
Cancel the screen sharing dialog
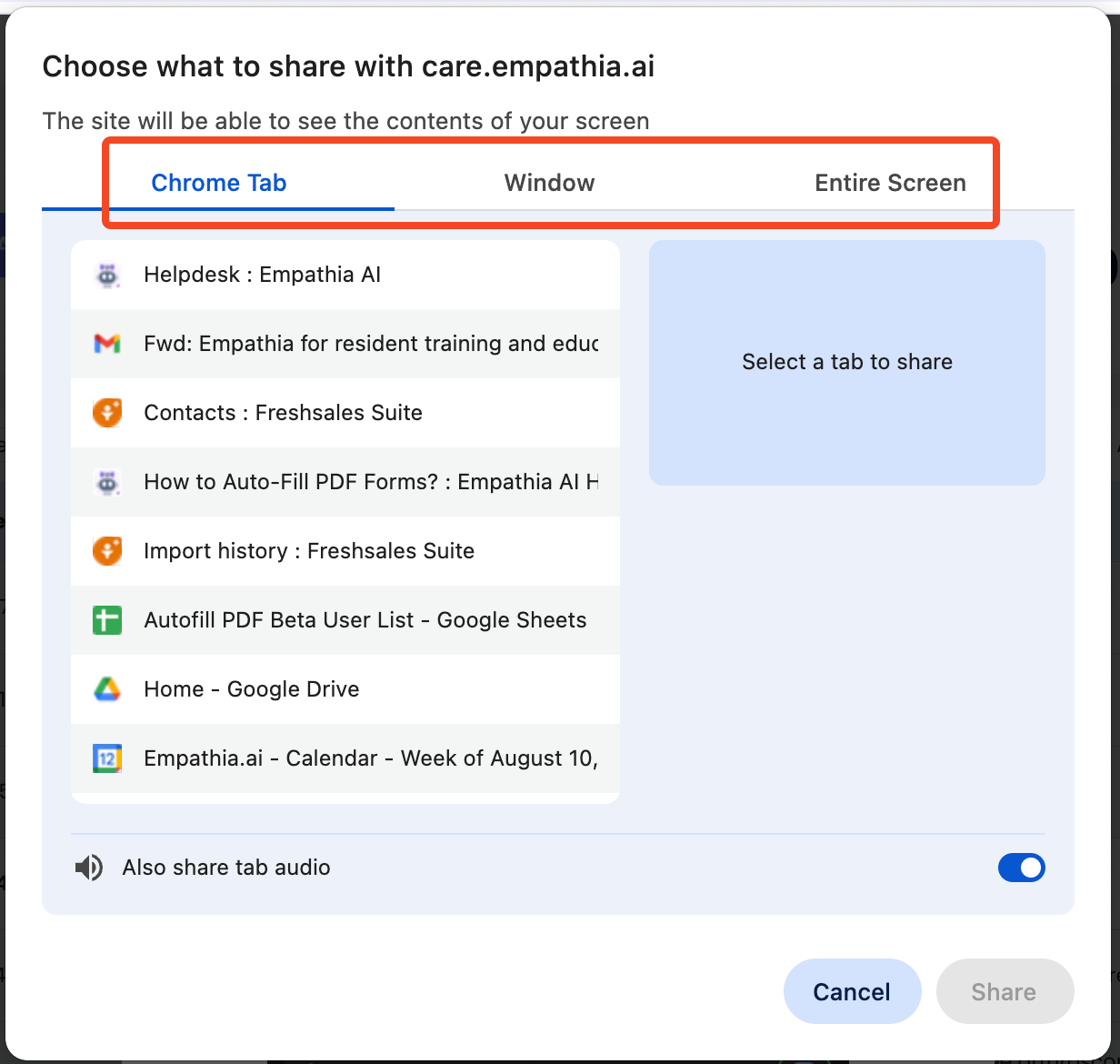tap(852, 991)
